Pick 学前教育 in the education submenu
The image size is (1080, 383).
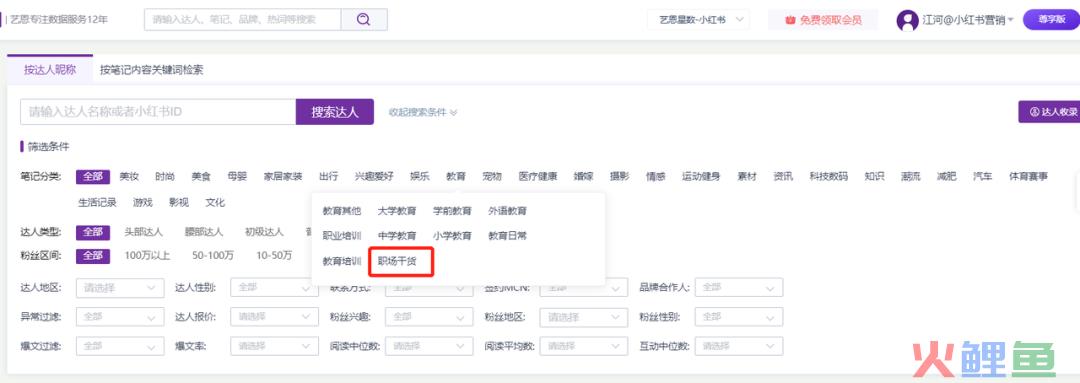[452, 211]
